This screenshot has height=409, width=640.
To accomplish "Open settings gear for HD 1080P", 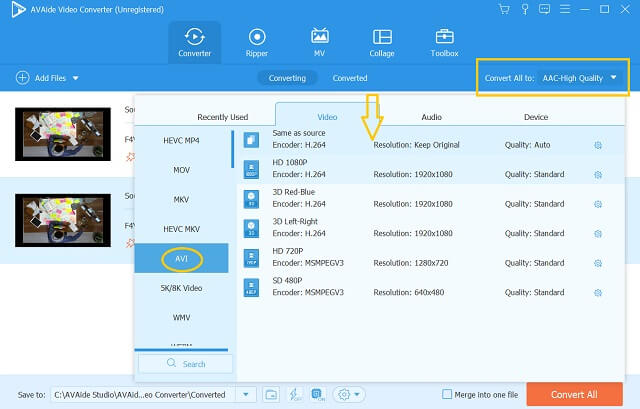I will coord(598,175).
